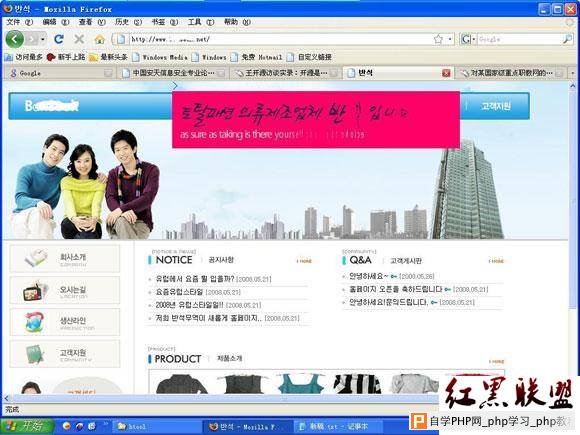Open the 新手上路 bookmark
The width and height of the screenshot is (580, 435).
point(66,57)
